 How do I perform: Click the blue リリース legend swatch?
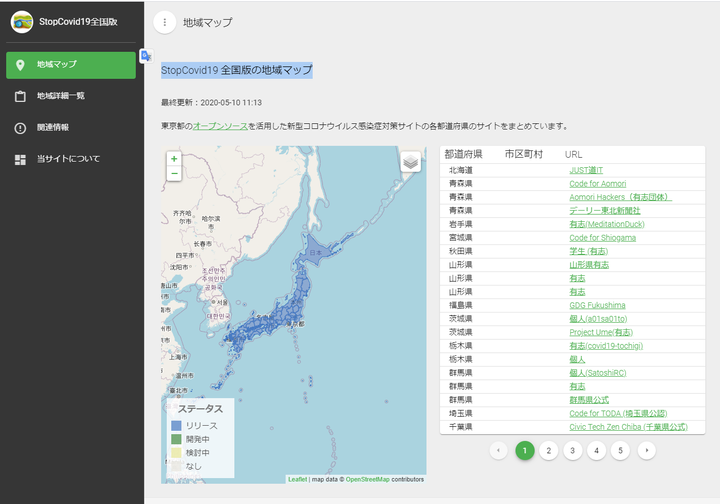point(176,426)
